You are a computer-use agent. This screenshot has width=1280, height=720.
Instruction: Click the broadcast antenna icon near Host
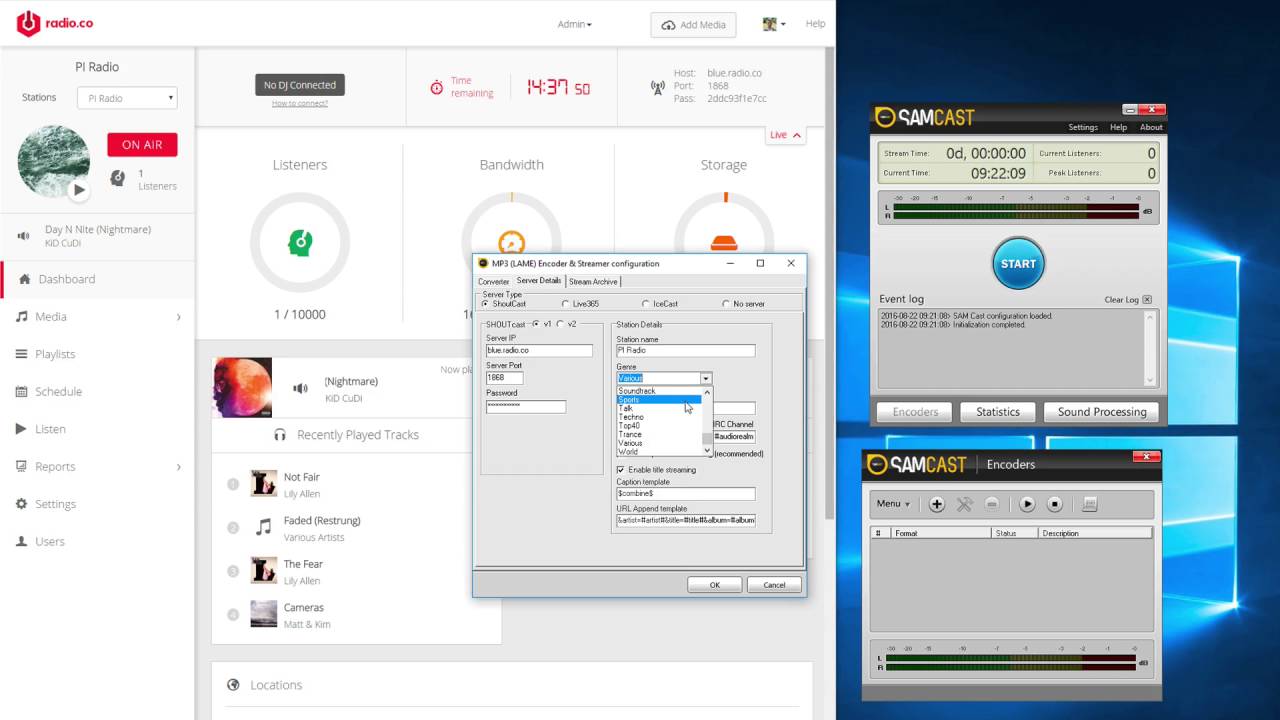coord(657,87)
